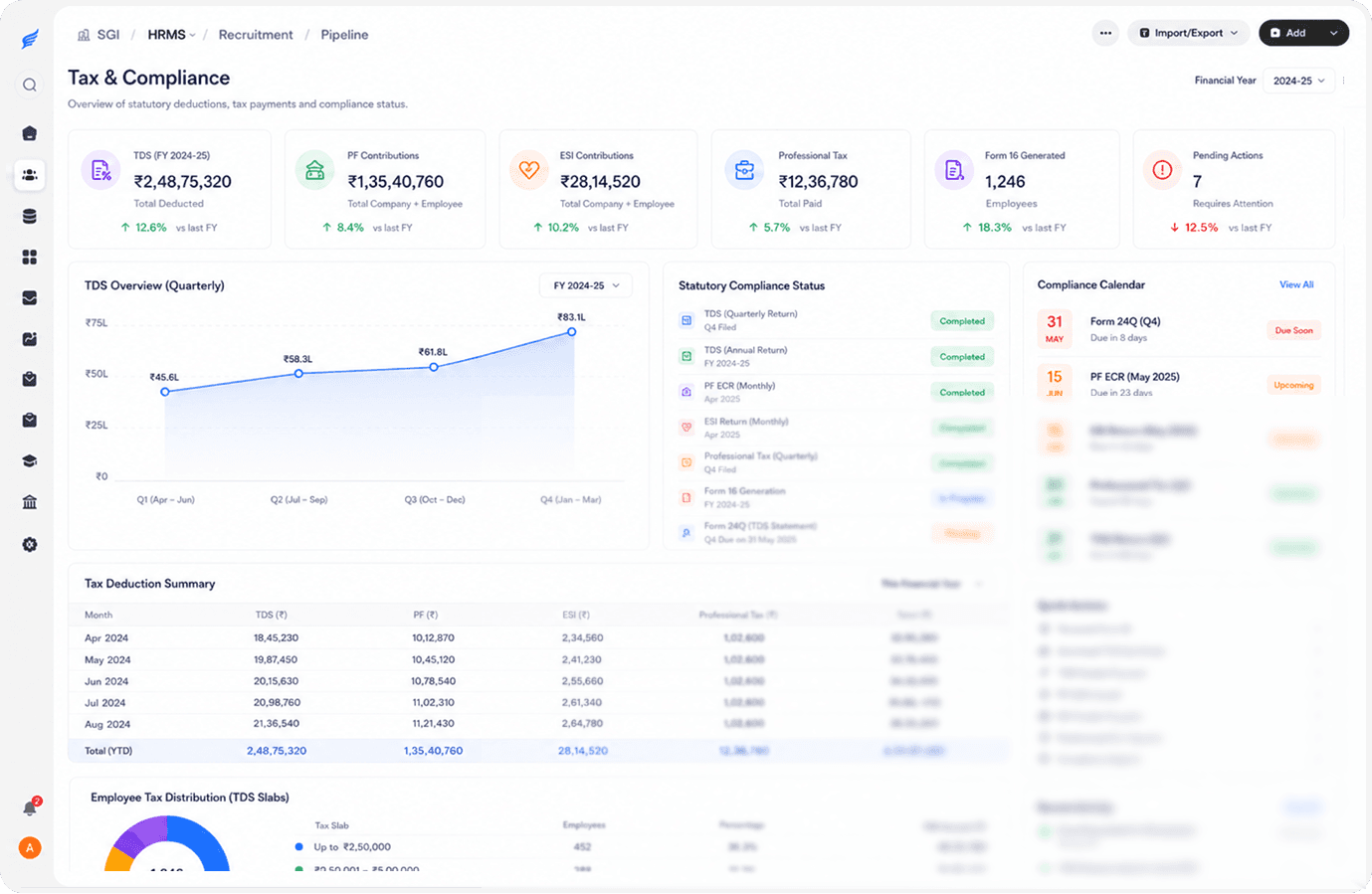Open the three-dots more options button
Viewport: 1372px width, 894px height.
[x=1105, y=33]
